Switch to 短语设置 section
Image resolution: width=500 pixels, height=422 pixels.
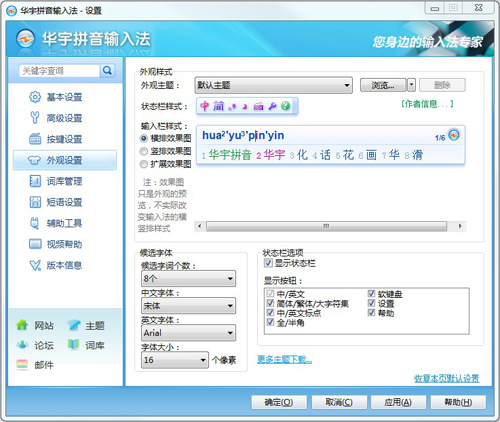64,202
